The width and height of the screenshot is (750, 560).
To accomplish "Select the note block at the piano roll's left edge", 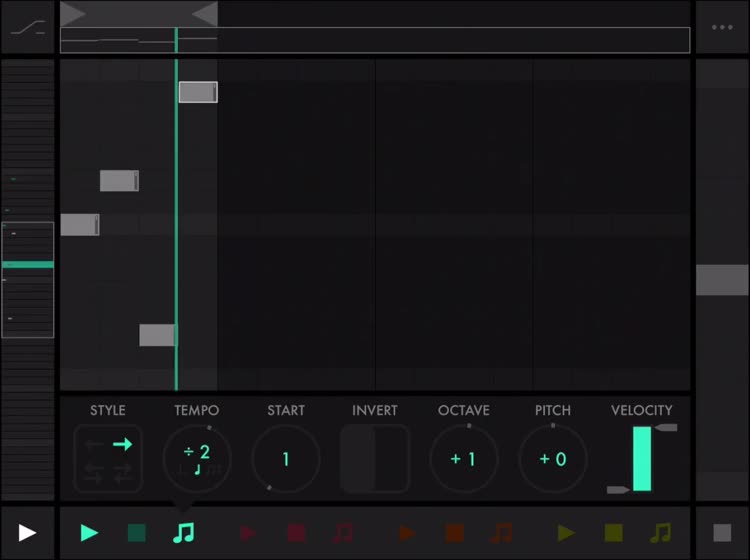I will coord(80,225).
